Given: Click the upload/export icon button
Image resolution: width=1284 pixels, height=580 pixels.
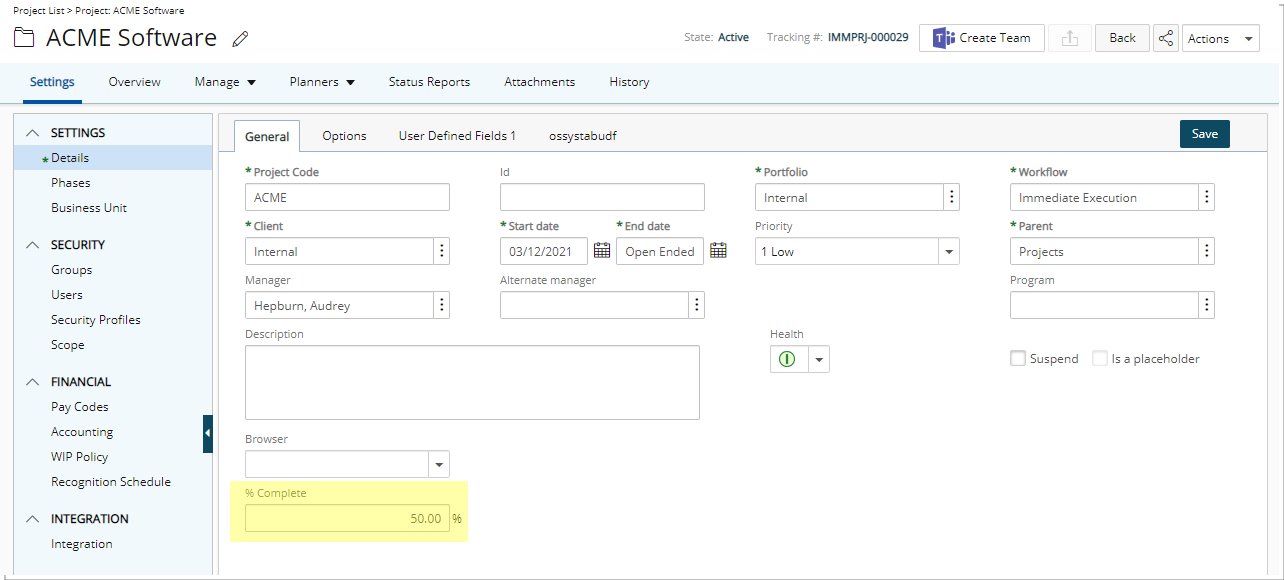Looking at the screenshot, I should (x=1070, y=38).
